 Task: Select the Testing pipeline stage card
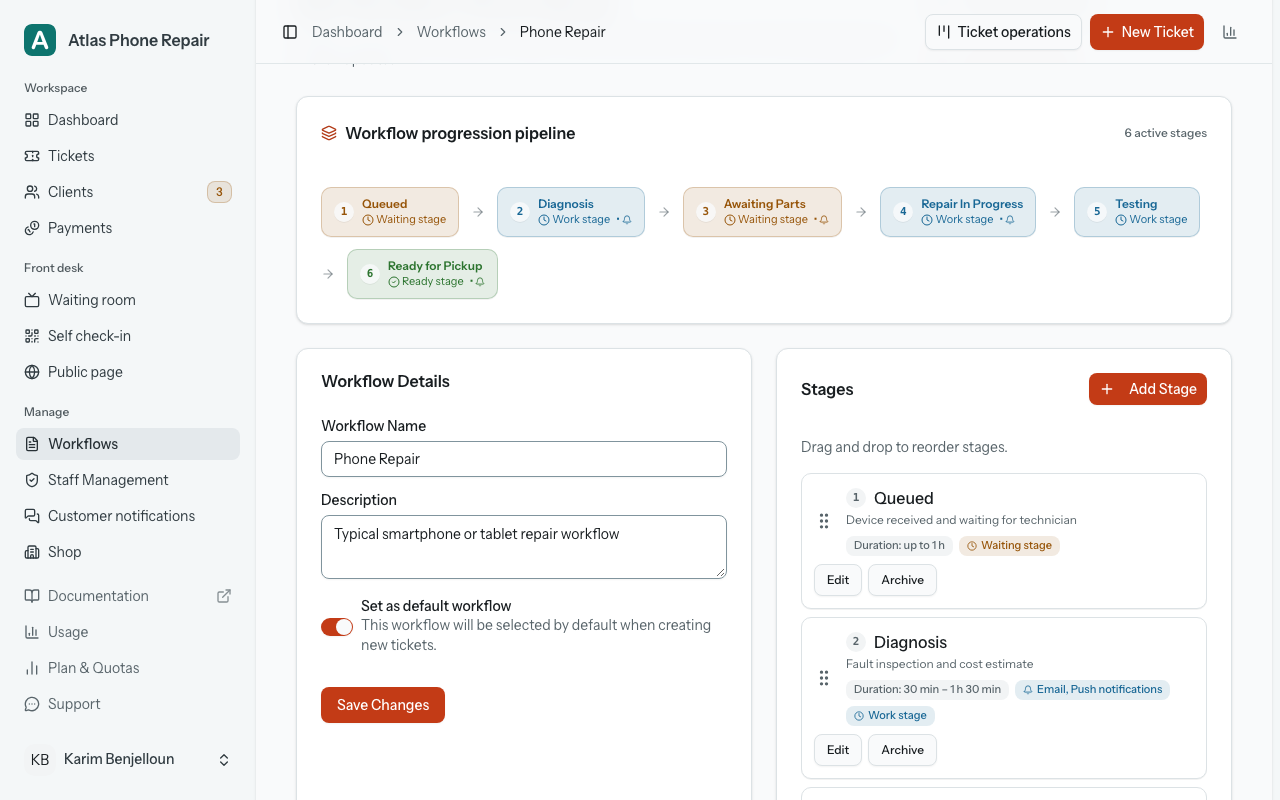tap(1137, 212)
